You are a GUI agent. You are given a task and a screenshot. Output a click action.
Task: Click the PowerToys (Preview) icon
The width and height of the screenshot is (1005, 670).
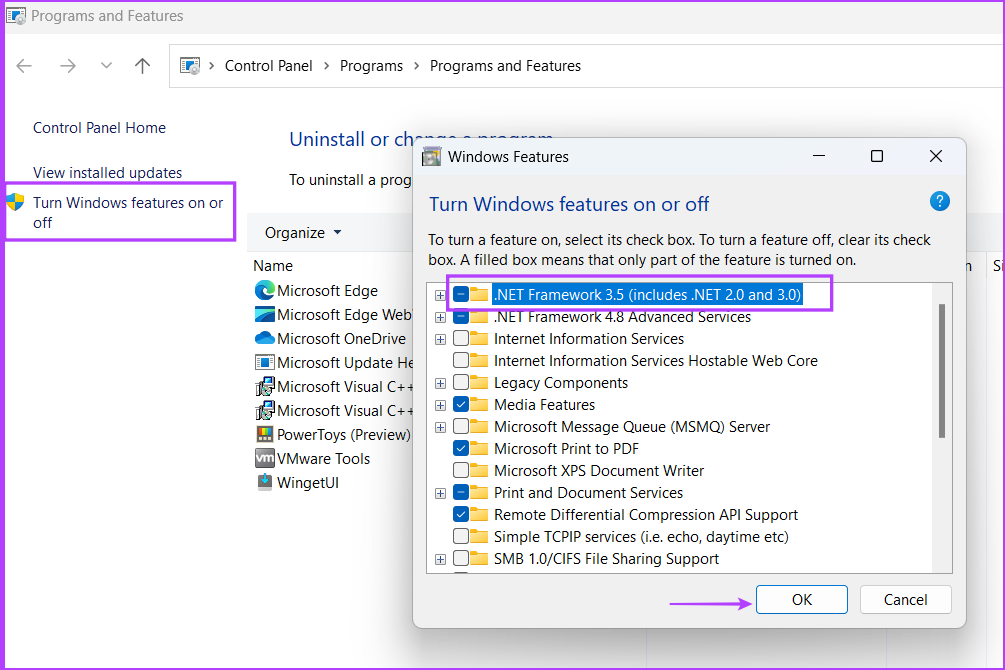(264, 434)
